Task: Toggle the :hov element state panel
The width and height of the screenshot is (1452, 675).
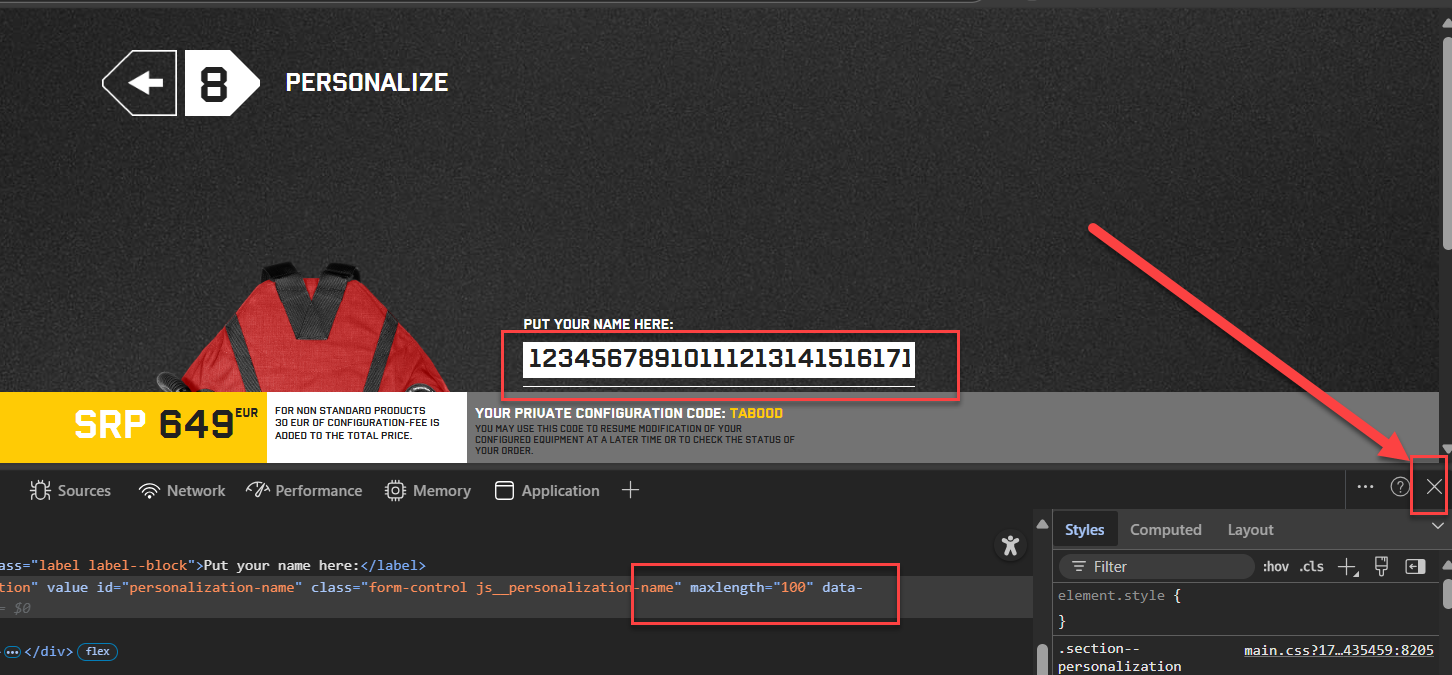Action: pos(1276,567)
